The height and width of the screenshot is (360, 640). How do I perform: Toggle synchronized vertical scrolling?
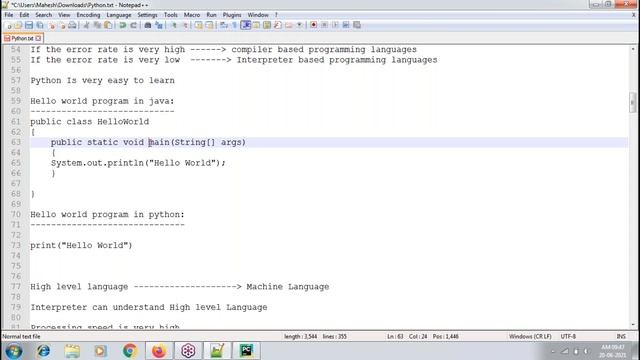tap(199, 25)
